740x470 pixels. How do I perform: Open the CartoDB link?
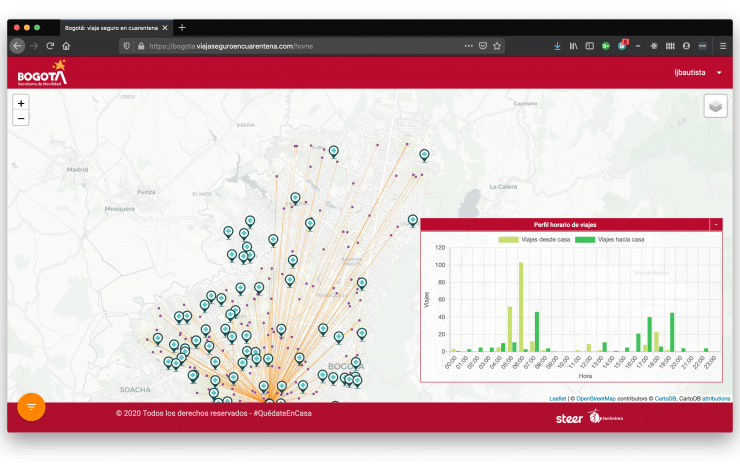point(665,399)
